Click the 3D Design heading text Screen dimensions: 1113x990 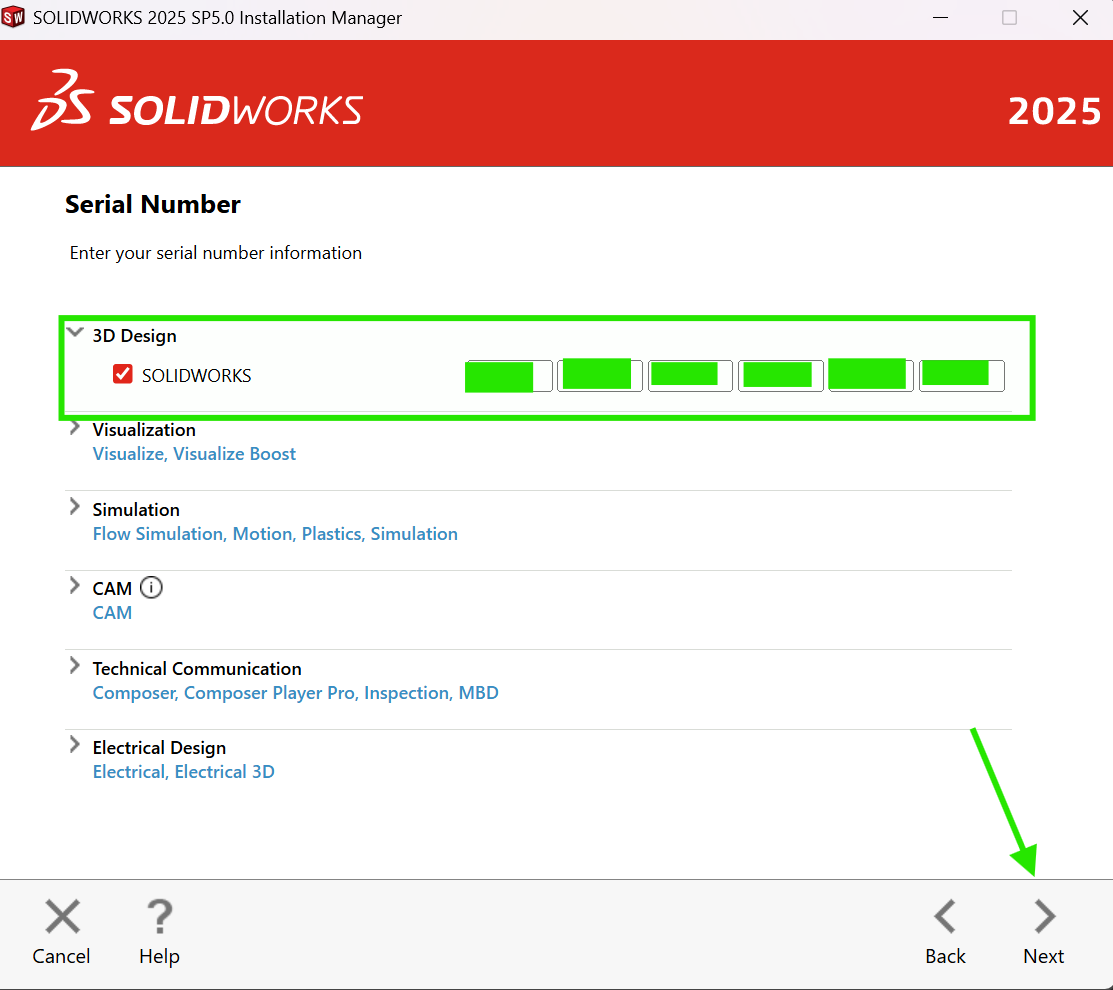coord(134,336)
